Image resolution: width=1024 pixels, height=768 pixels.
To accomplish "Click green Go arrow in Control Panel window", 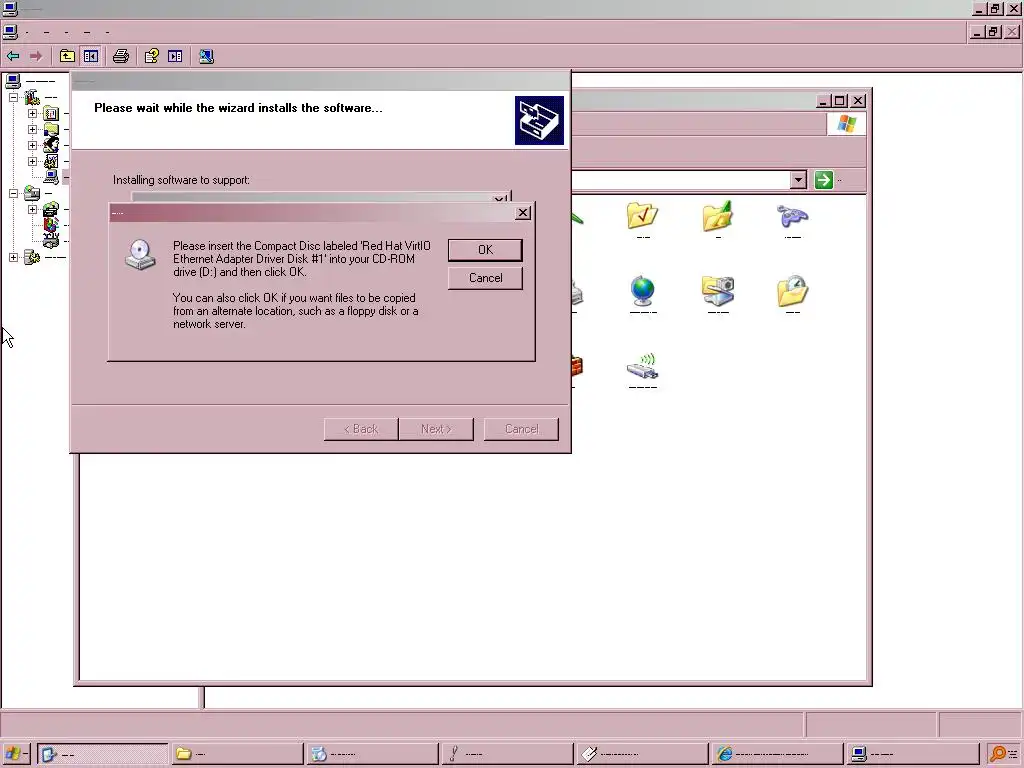I will [824, 180].
